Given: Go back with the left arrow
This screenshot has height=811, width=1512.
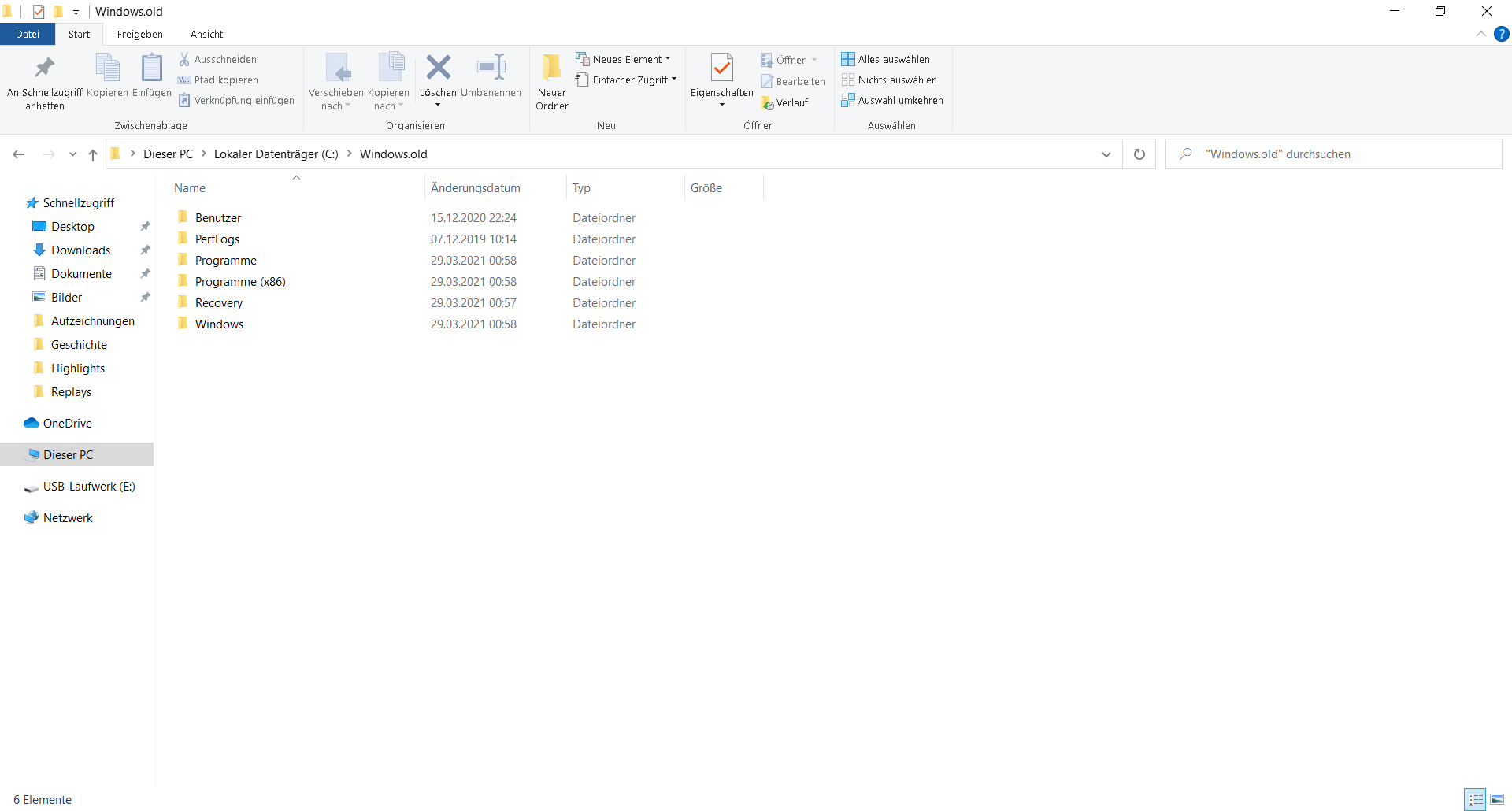Looking at the screenshot, I should click(x=19, y=154).
